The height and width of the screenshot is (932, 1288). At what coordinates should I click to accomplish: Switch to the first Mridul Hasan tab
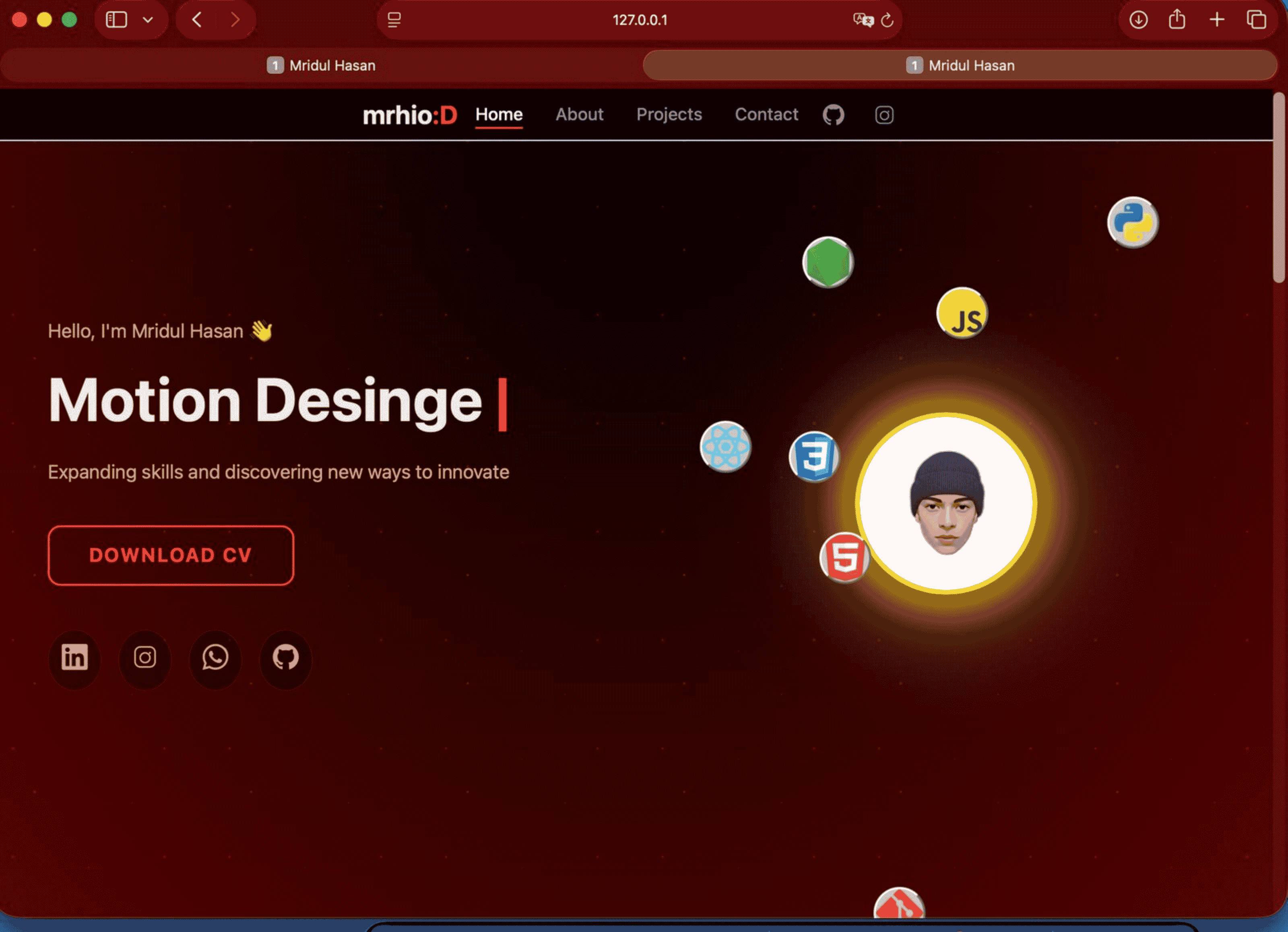click(322, 65)
